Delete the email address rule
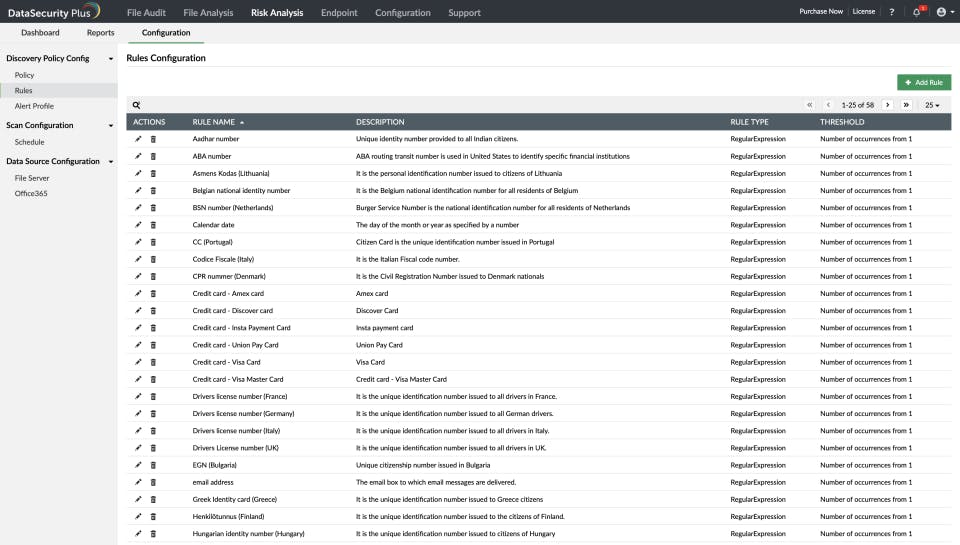The image size is (960, 545). click(153, 482)
